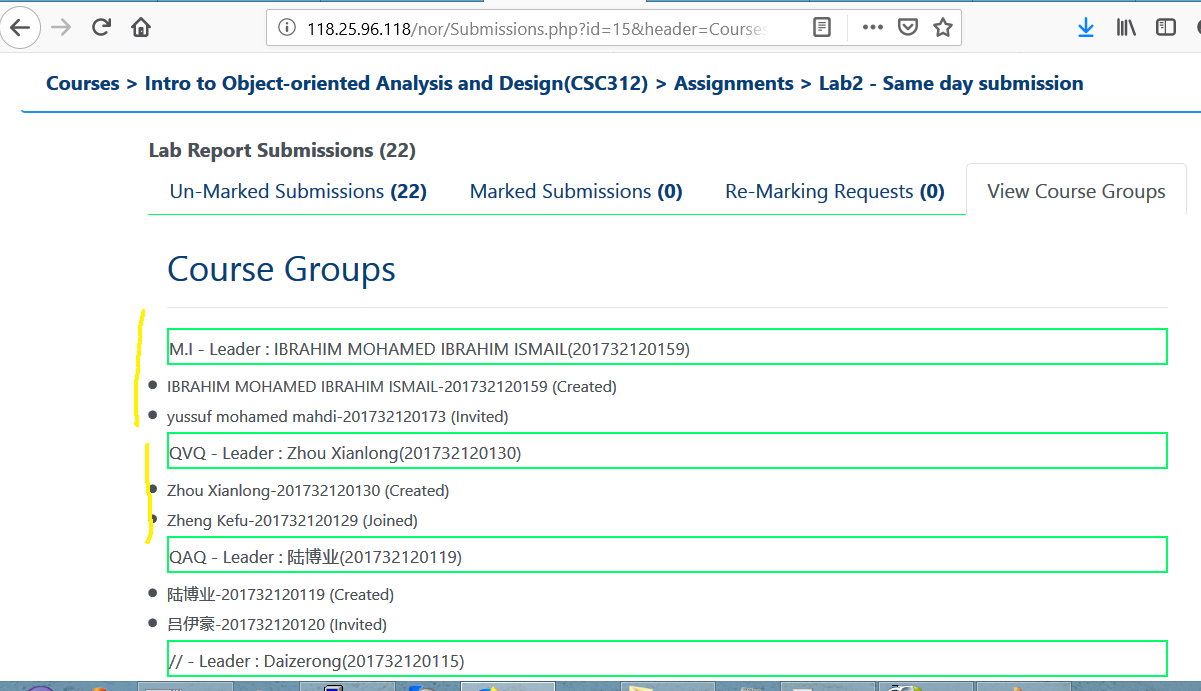
Task: Open the Library menu
Action: tap(1126, 28)
